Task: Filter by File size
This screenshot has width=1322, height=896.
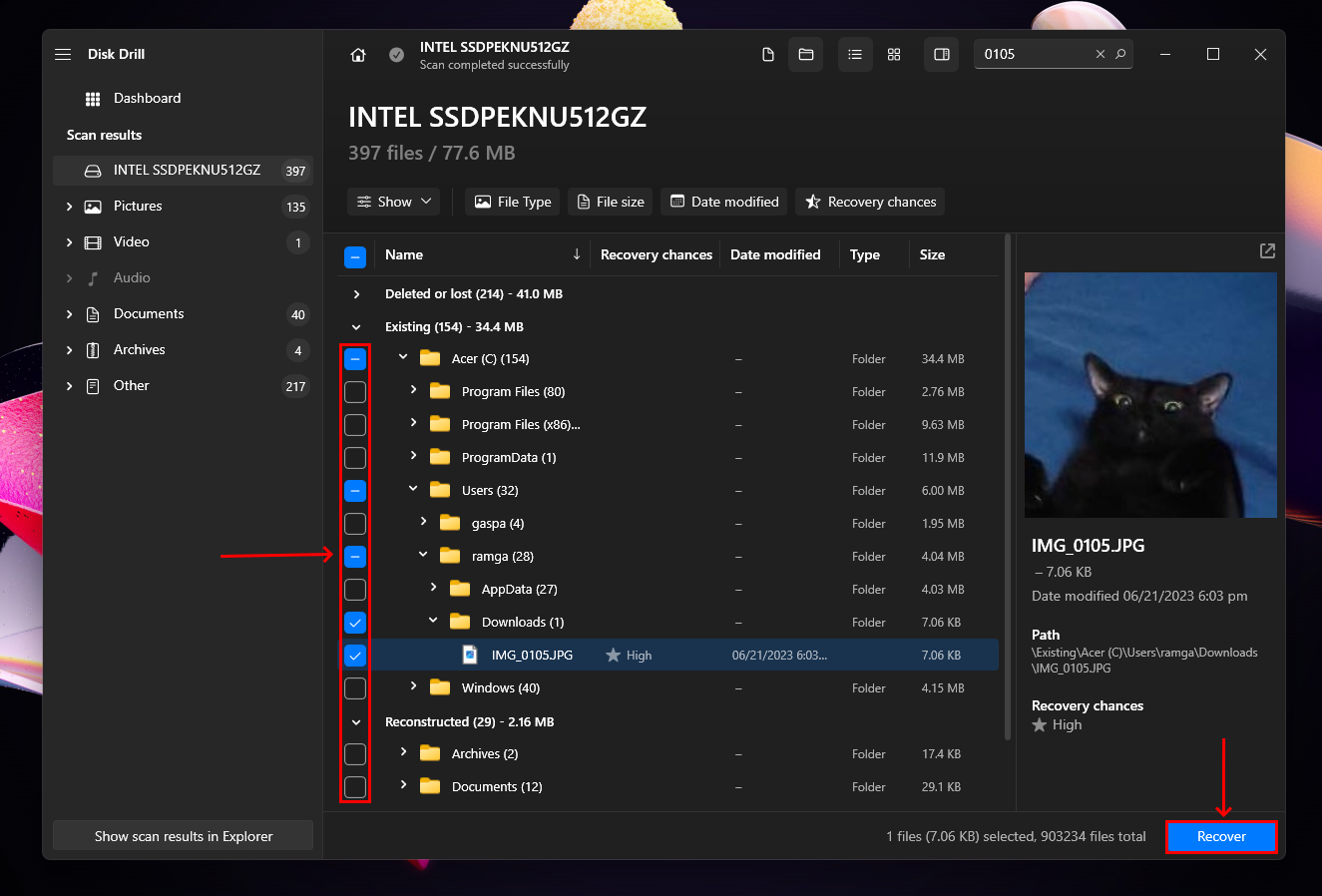Action: (610, 202)
